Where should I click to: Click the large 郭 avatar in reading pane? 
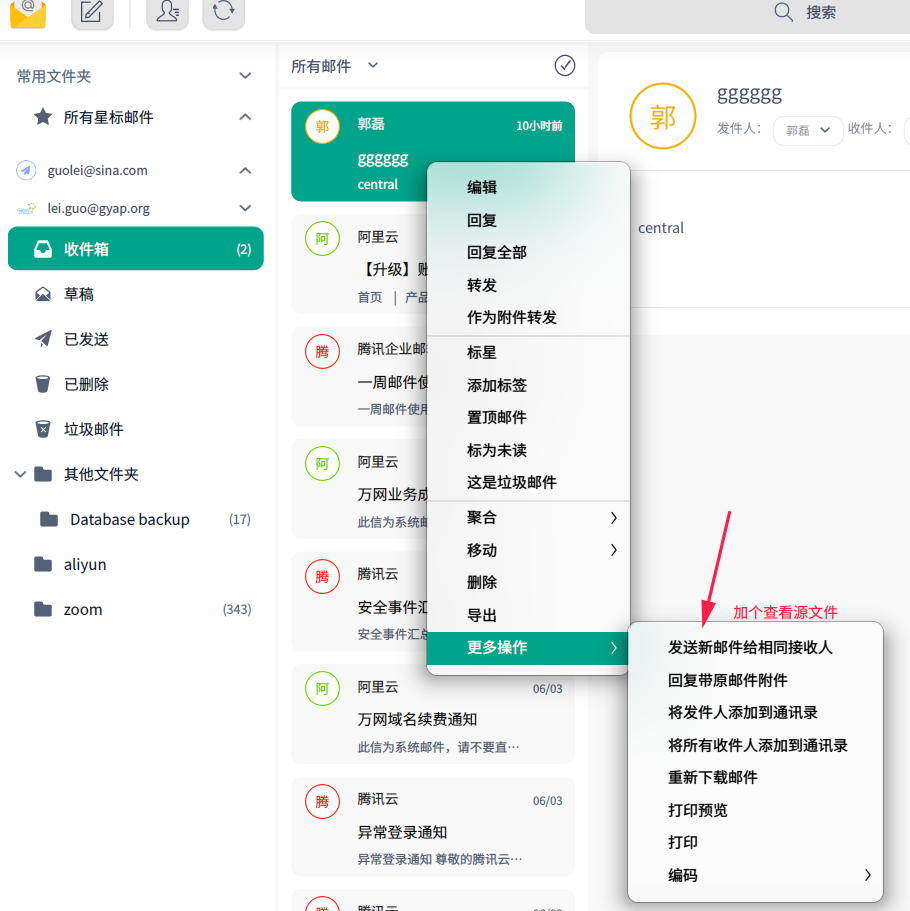click(662, 116)
